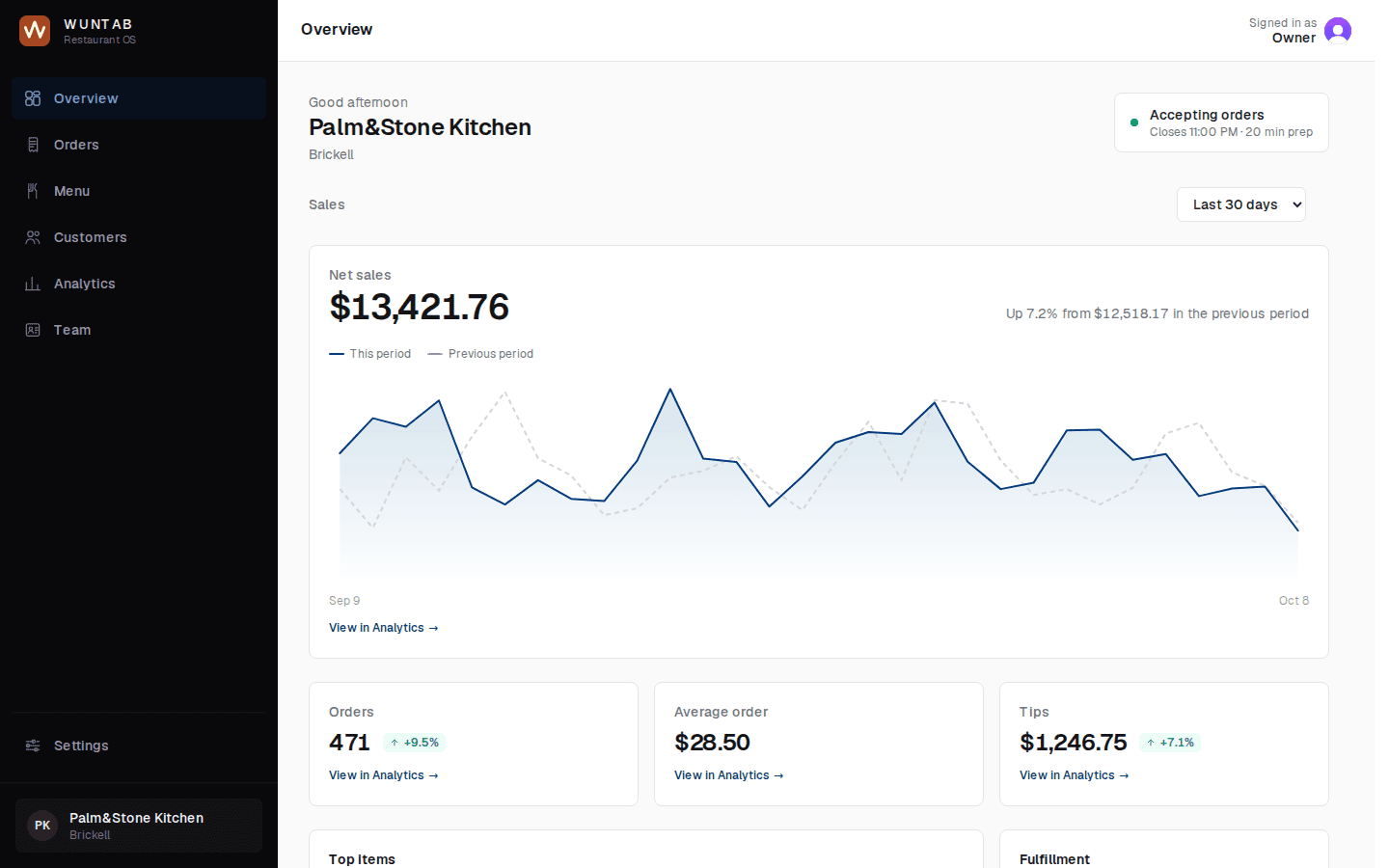Open the Menu section
This screenshot has height=868, width=1389.
(139, 191)
